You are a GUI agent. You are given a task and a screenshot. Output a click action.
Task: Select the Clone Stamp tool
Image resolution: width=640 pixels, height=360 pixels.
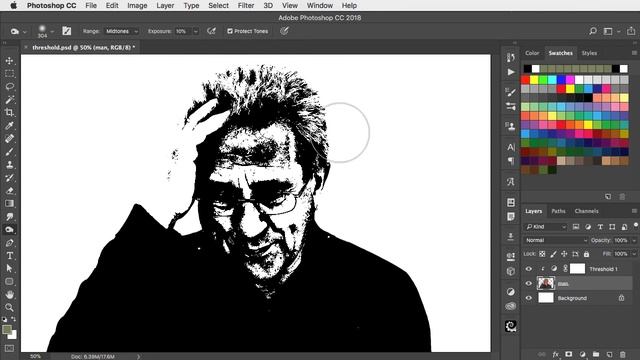[9, 165]
